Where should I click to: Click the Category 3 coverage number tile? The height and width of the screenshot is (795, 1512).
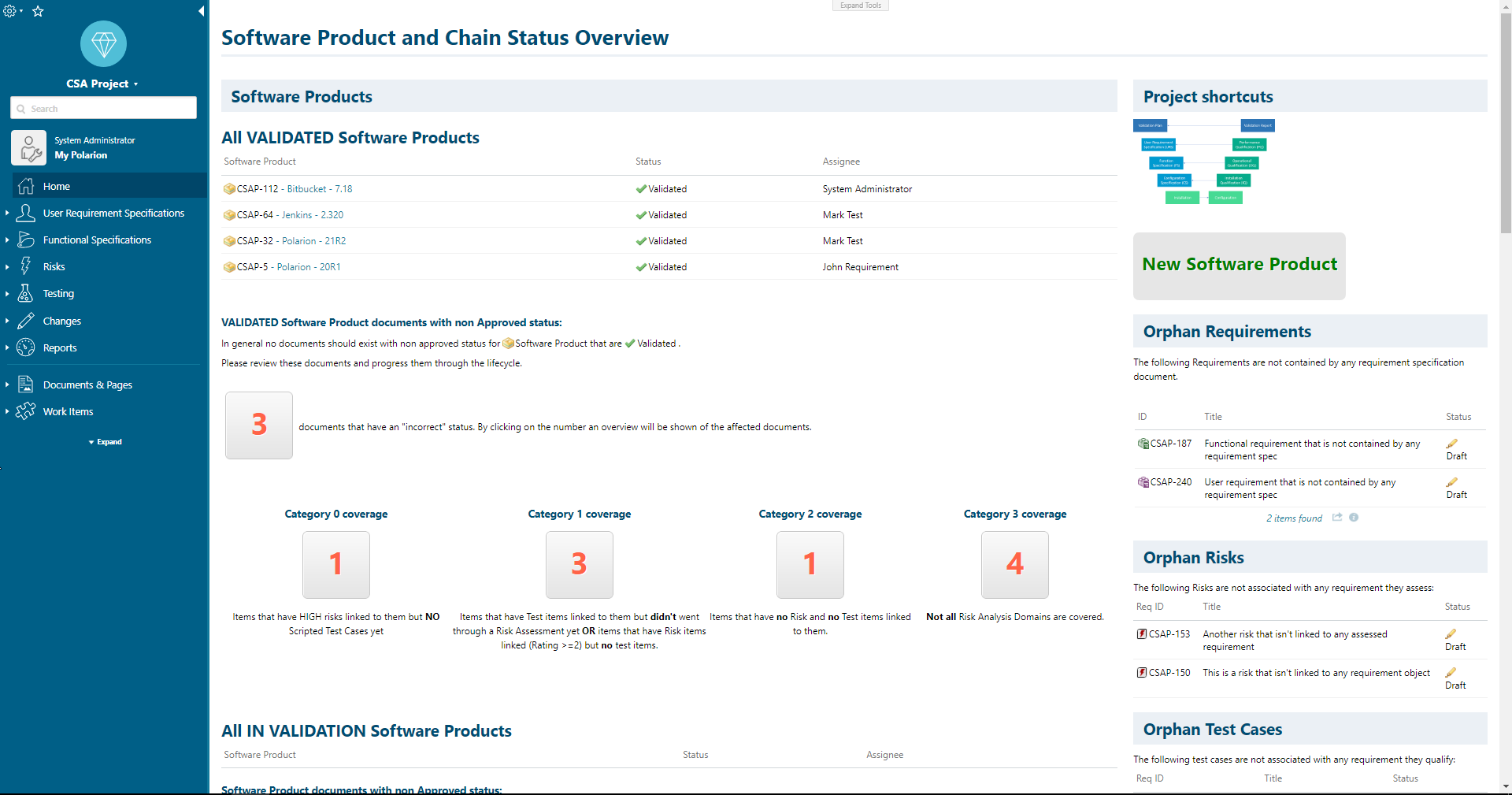[x=1014, y=564]
